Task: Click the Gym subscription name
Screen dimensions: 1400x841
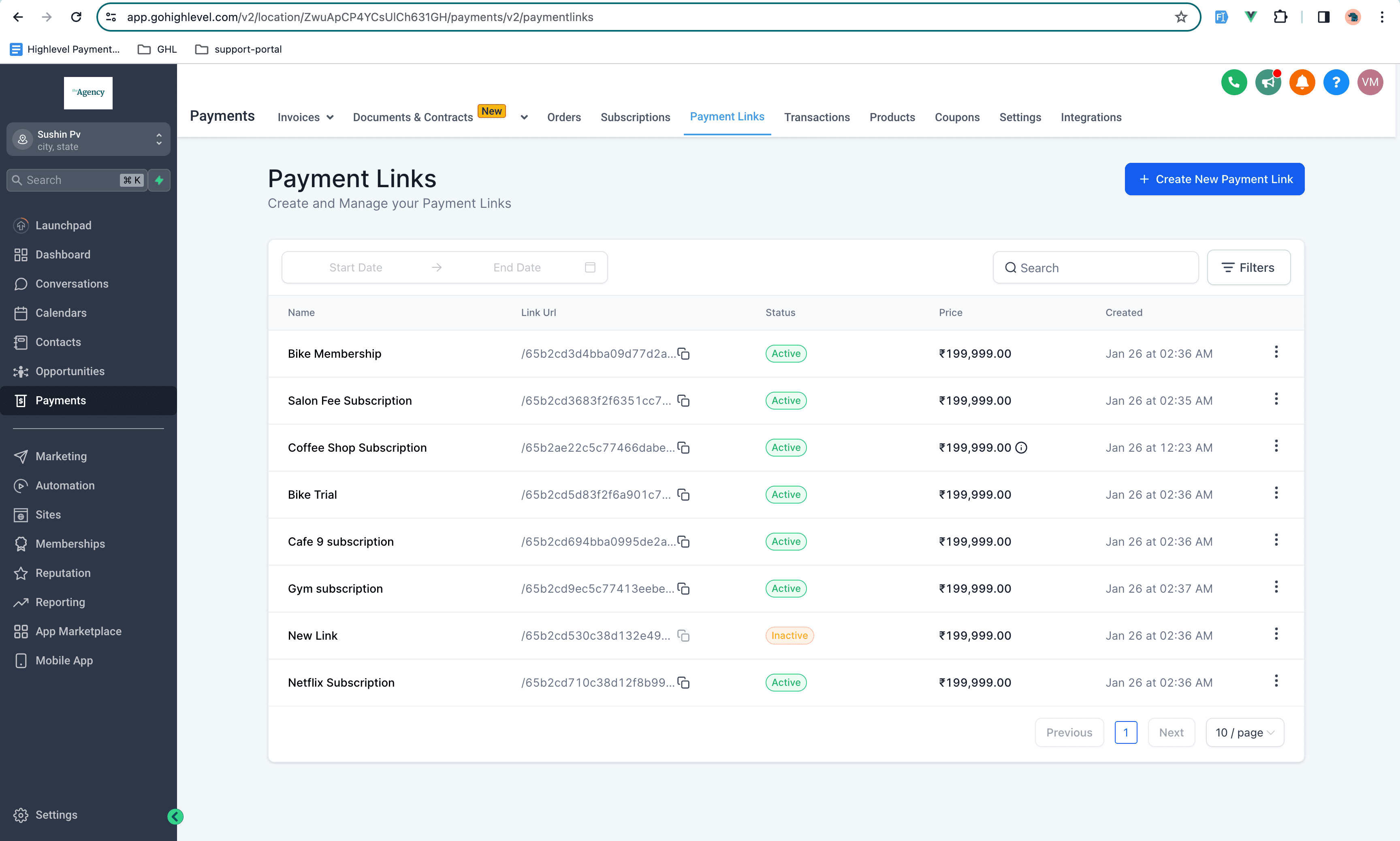Action: [335, 589]
